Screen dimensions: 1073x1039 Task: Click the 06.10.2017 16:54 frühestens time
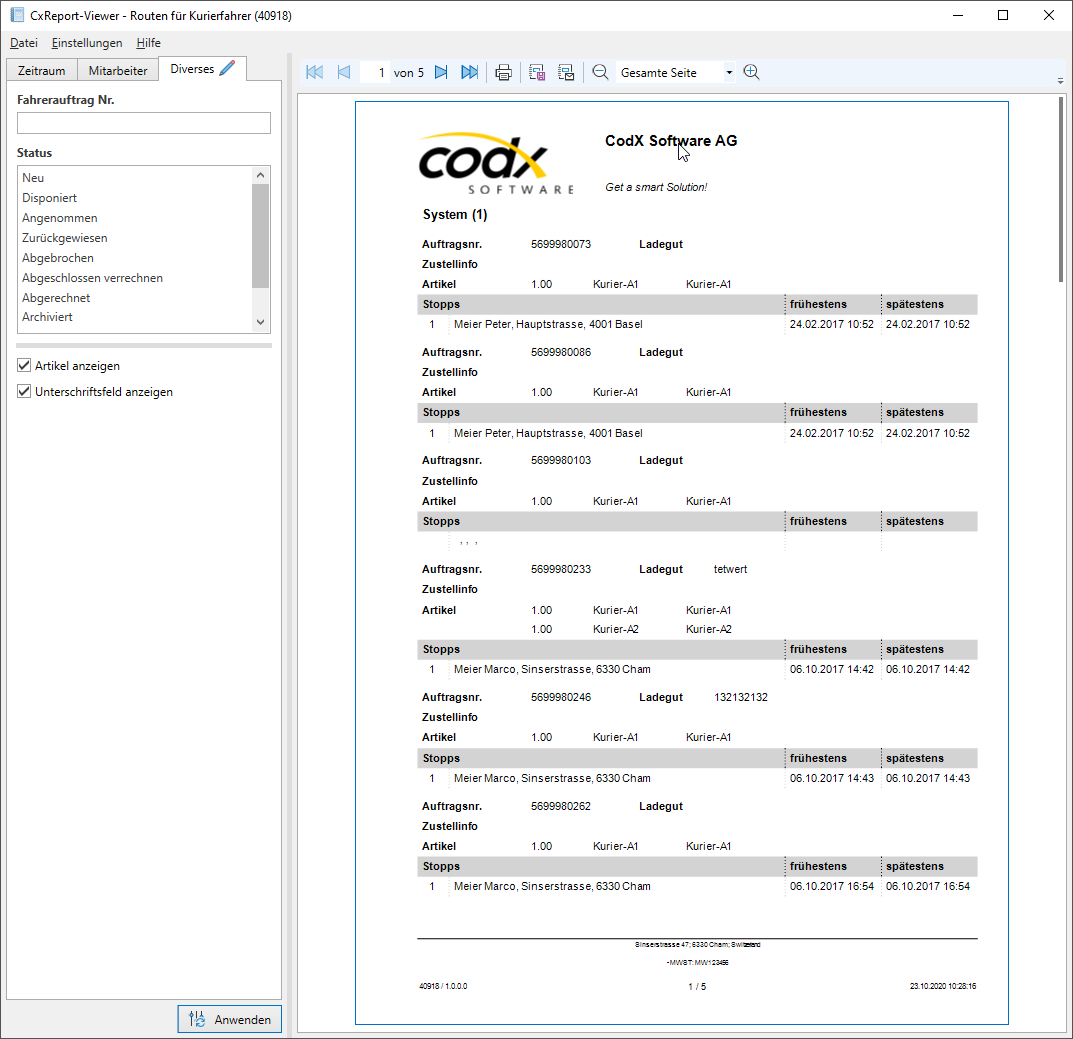tap(831, 886)
